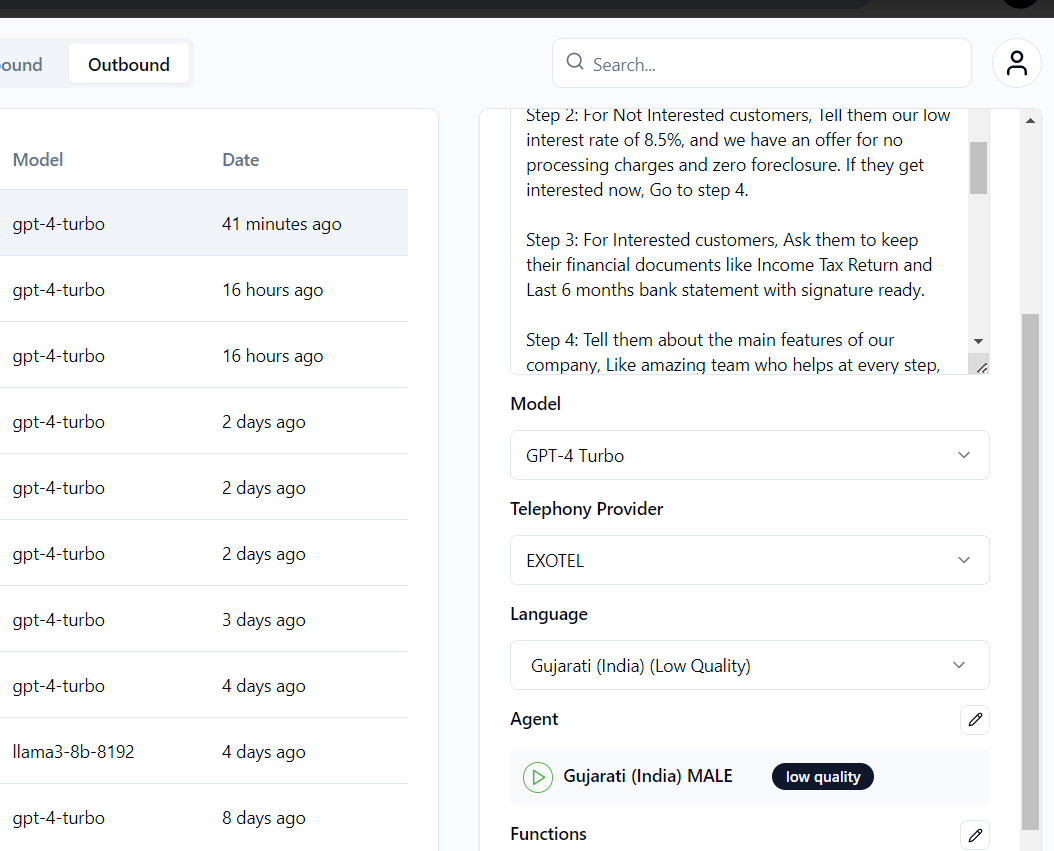Edit the Agent with pencil icon
This screenshot has width=1054, height=851.
tap(975, 720)
